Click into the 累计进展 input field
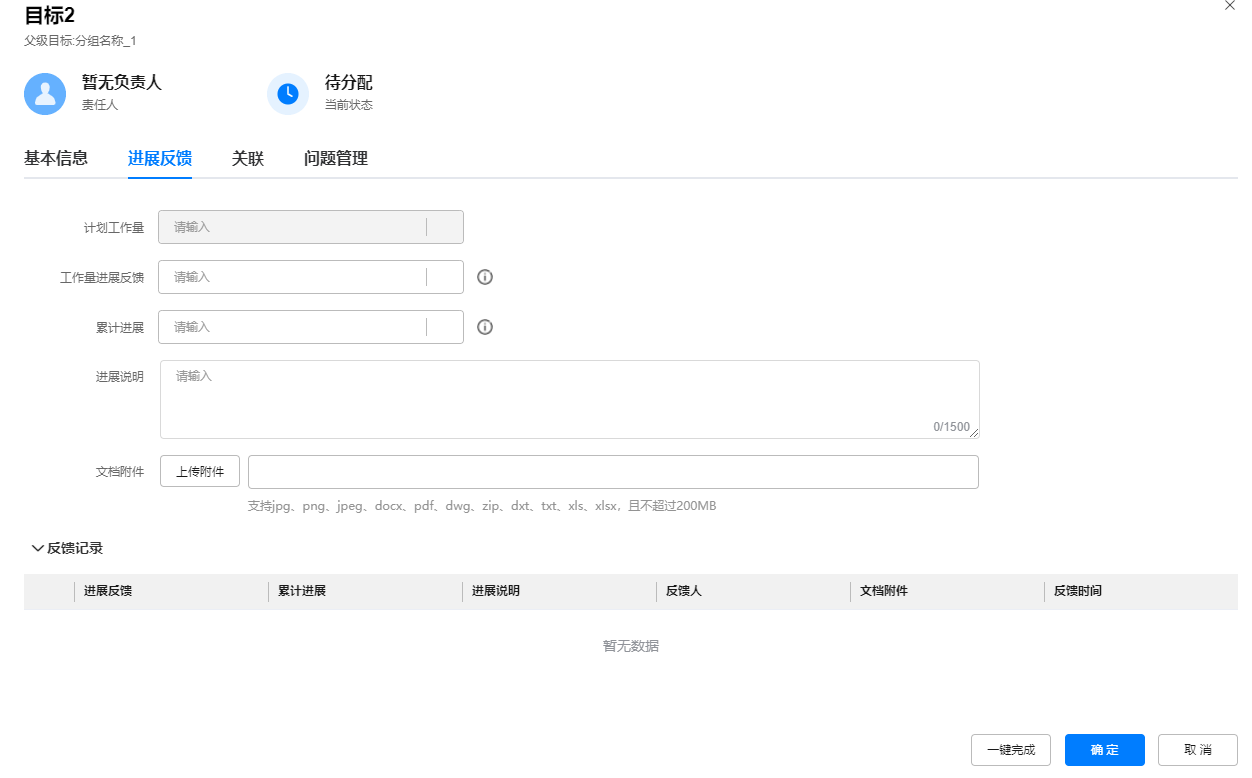This screenshot has width=1252, height=778. [x=292, y=327]
